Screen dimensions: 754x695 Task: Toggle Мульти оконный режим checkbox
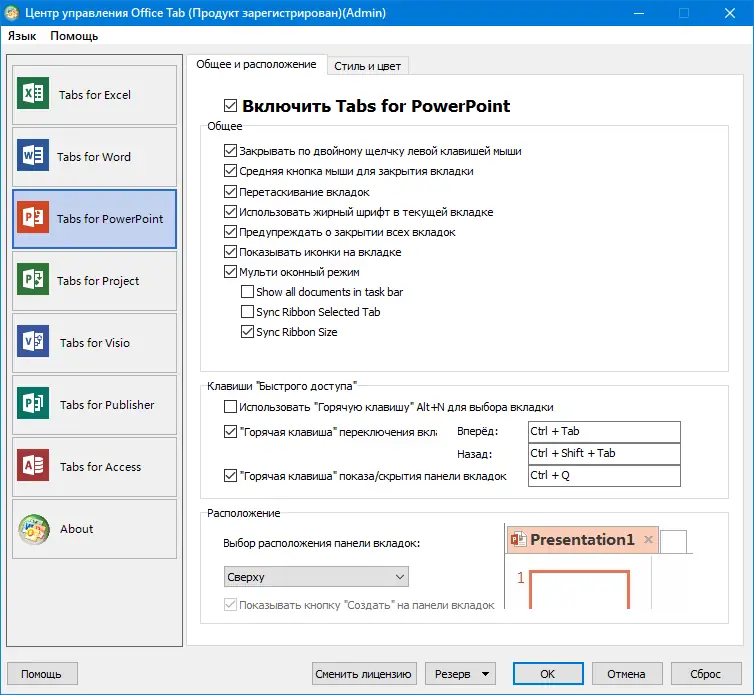click(x=230, y=272)
